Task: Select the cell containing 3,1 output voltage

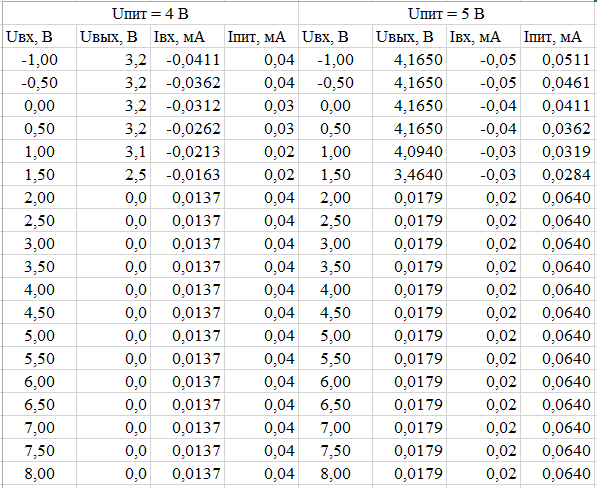Action: [x=113, y=152]
